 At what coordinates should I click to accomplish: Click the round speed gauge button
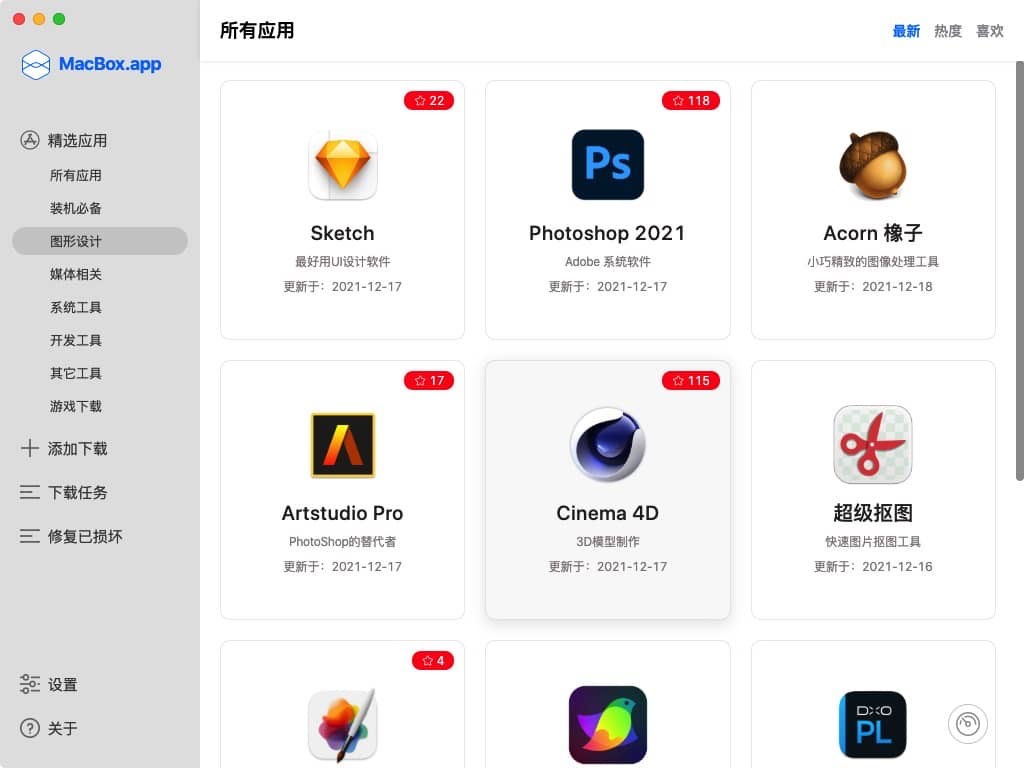(x=967, y=724)
